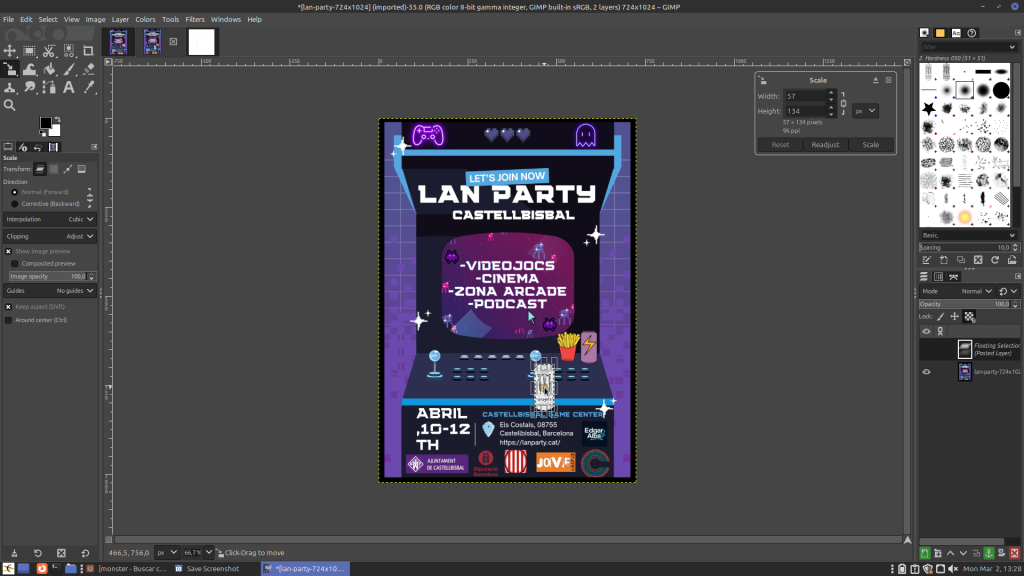
Task: Select Corrective (Backward) direction
Action: click(14, 203)
